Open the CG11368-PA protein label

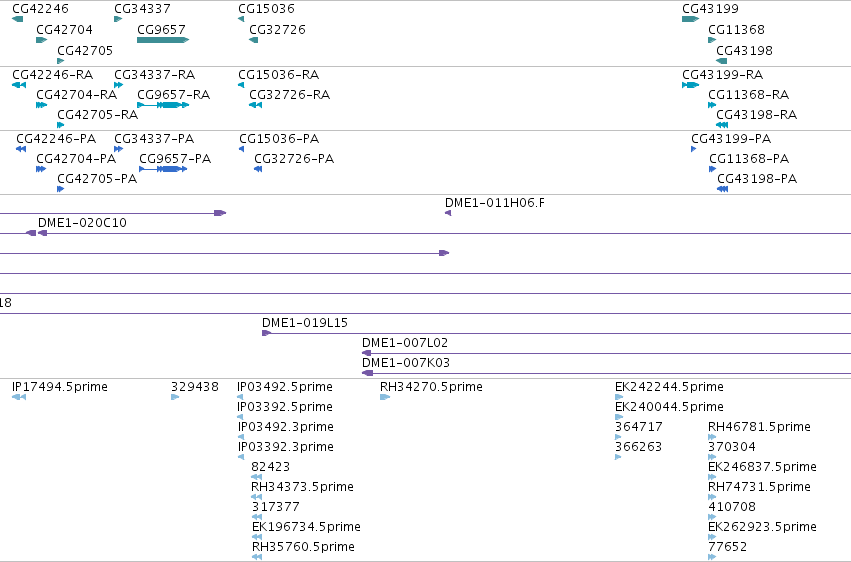749,158
